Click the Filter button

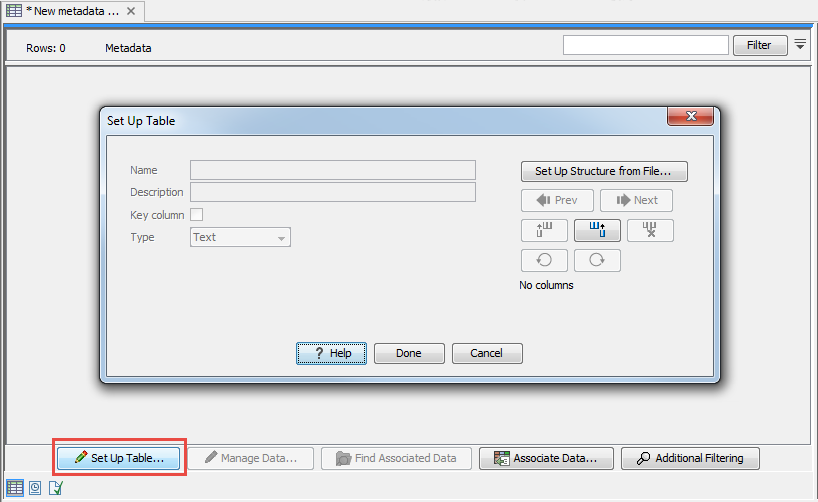pos(759,45)
